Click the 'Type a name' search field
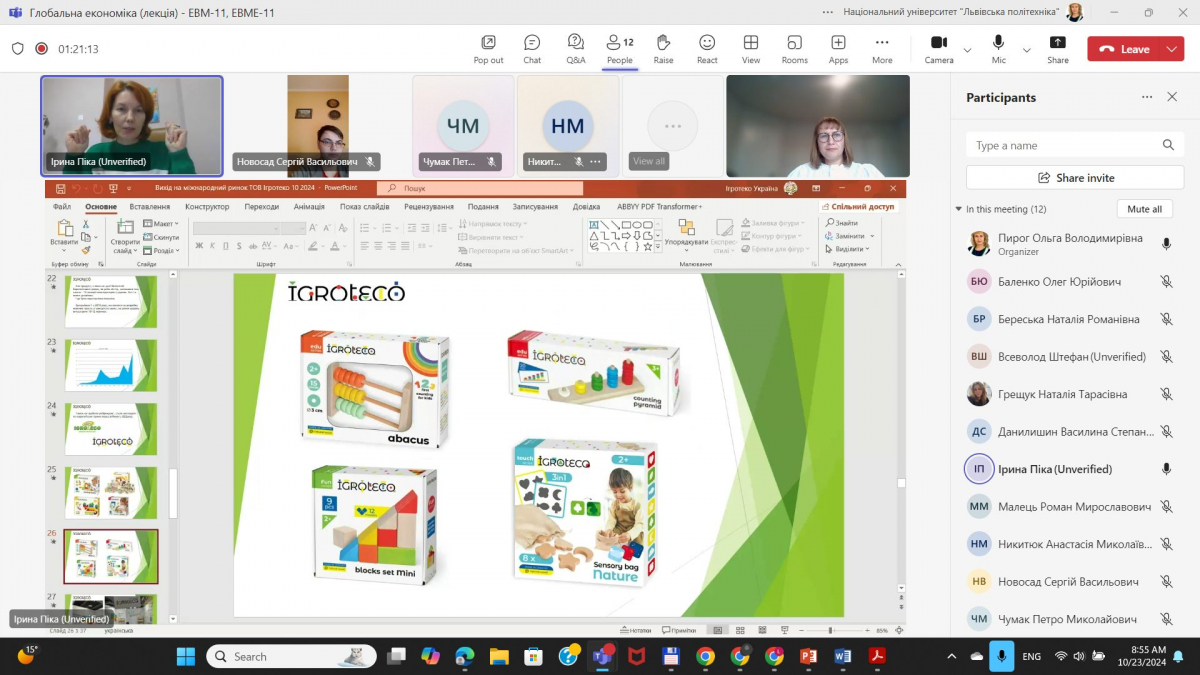Screen dimensions: 1200x675 (x=1063, y=145)
